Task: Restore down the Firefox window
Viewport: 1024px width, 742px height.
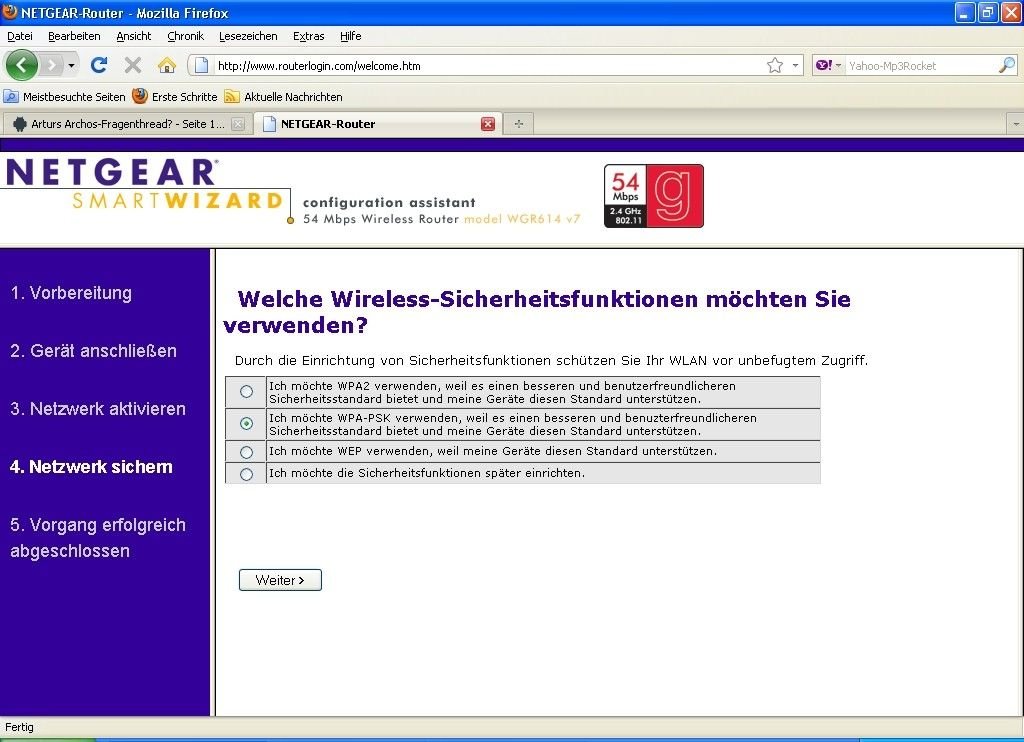Action: point(987,12)
